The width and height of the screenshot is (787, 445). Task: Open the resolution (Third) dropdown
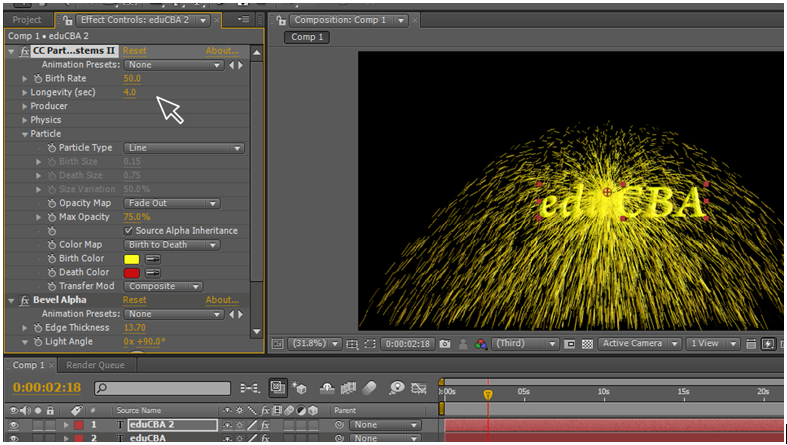(x=525, y=344)
